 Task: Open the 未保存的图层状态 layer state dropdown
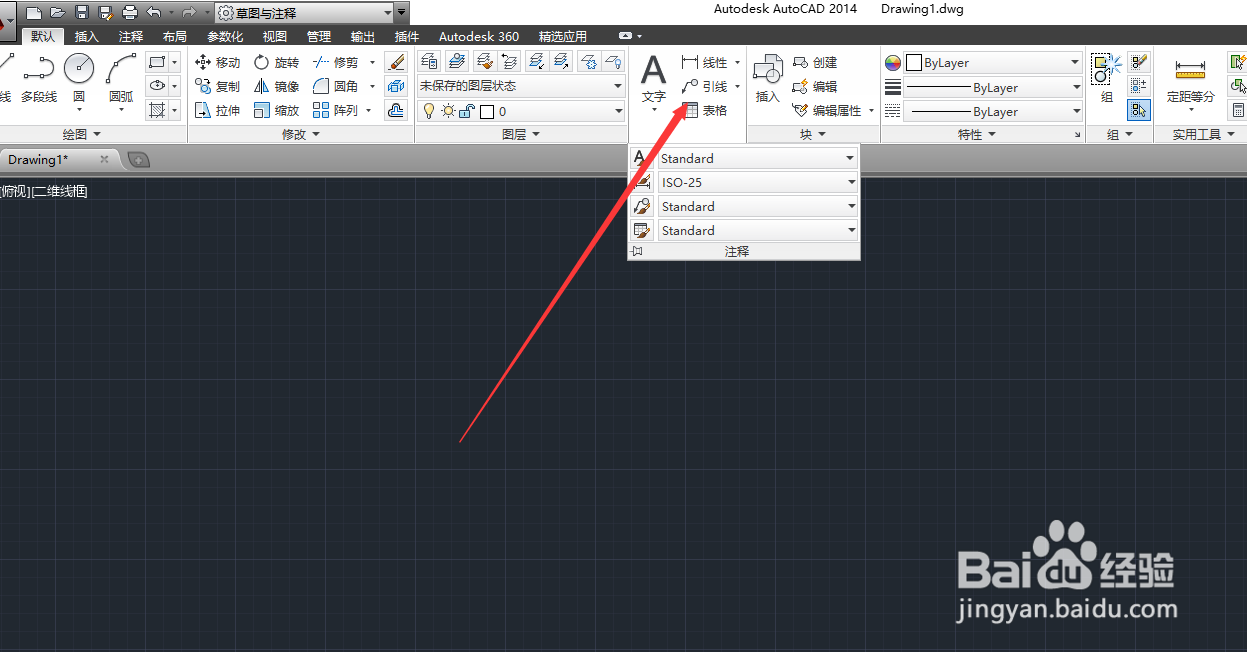pos(618,86)
